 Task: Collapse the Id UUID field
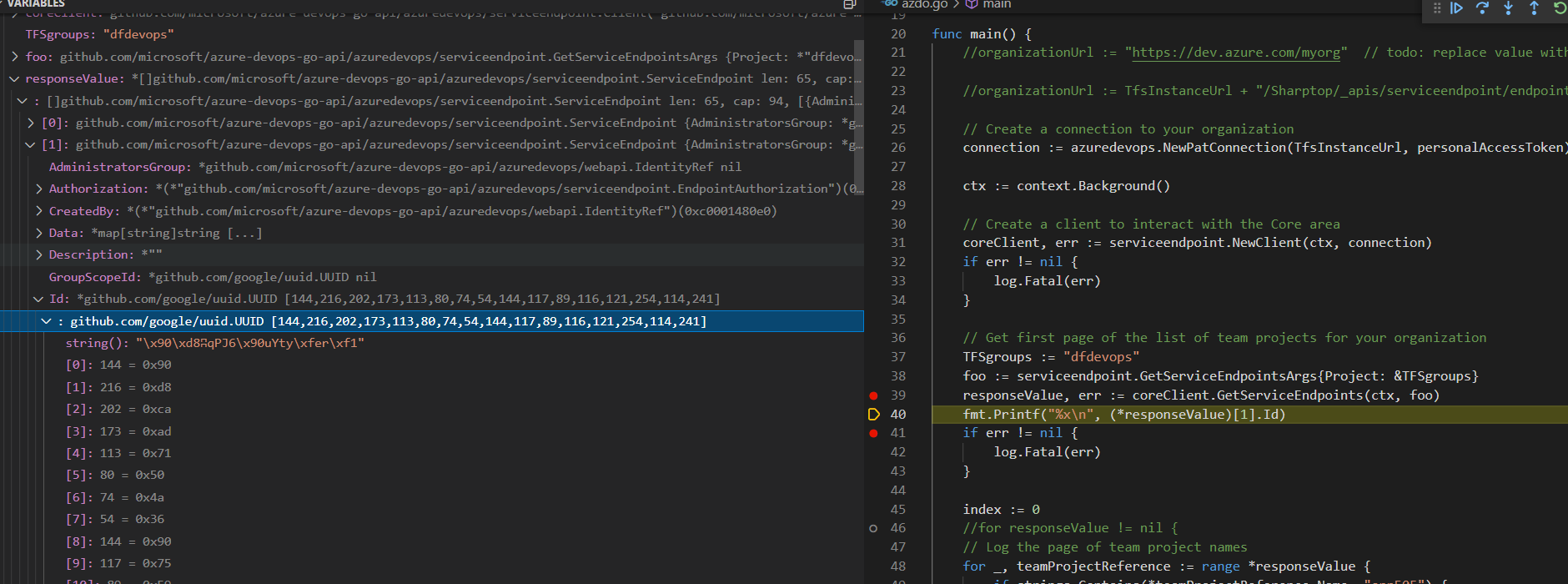click(38, 300)
